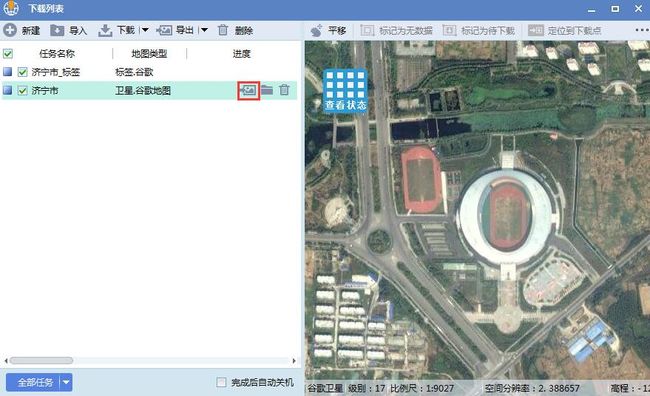Click the export image icon in 济宁市 row

pos(248,90)
